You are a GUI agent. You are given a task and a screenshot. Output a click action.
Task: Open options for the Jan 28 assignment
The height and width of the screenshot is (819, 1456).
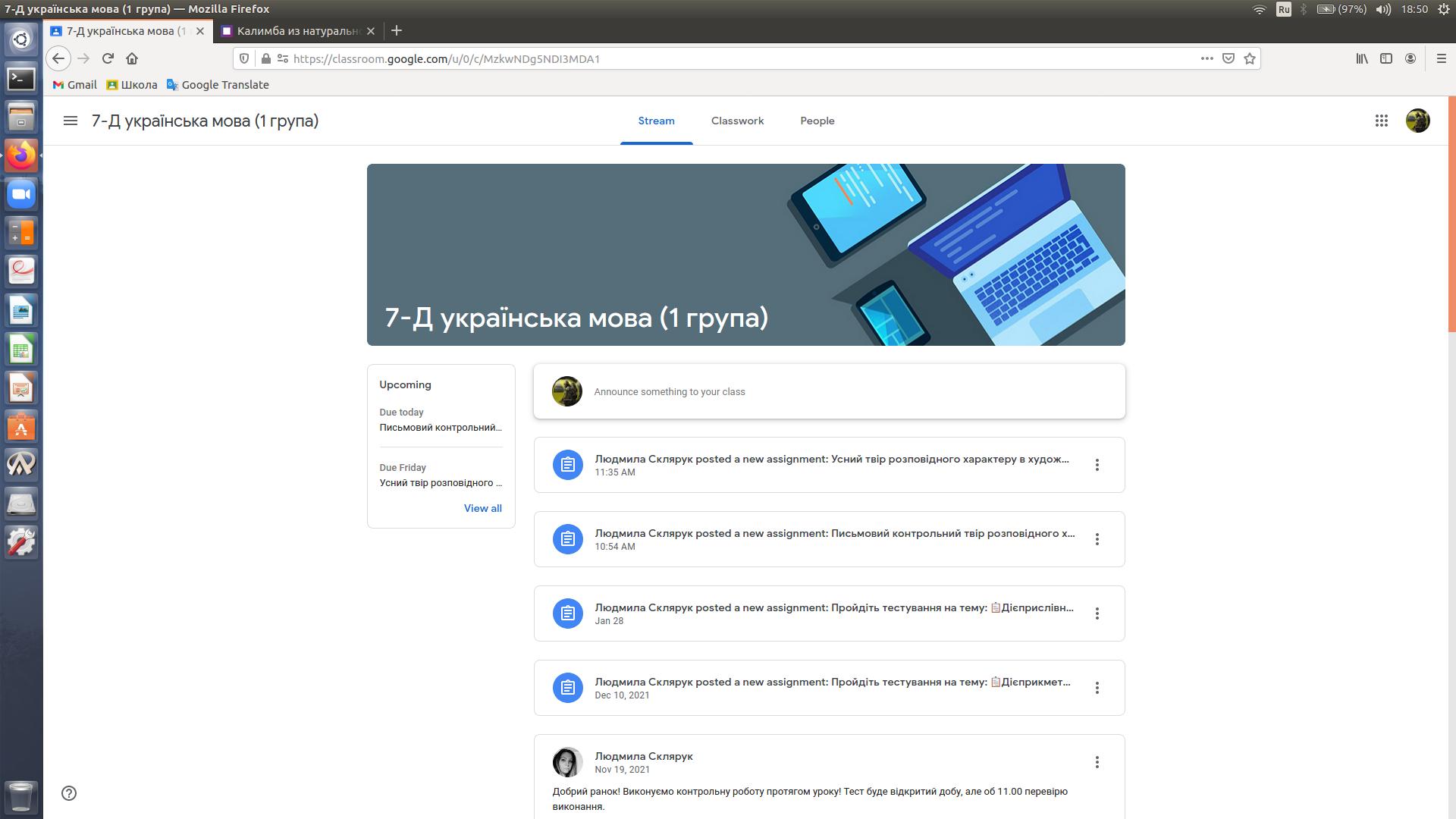tap(1097, 613)
